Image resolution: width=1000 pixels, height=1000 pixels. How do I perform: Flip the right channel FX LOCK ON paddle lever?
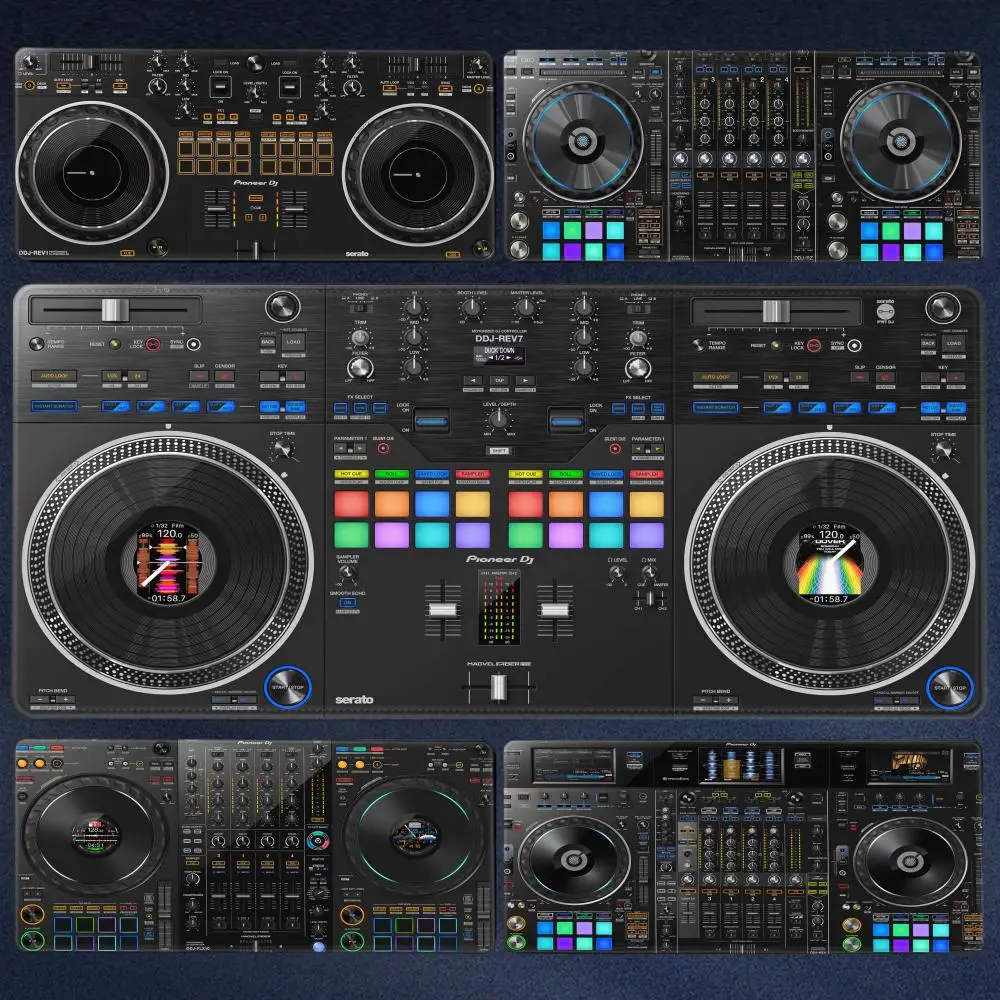(566, 421)
